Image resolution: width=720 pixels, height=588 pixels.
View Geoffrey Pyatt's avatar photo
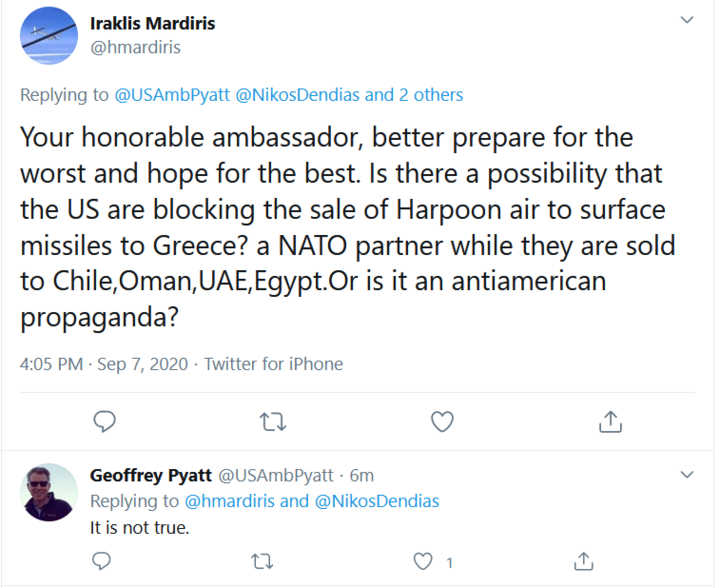tap(49, 492)
